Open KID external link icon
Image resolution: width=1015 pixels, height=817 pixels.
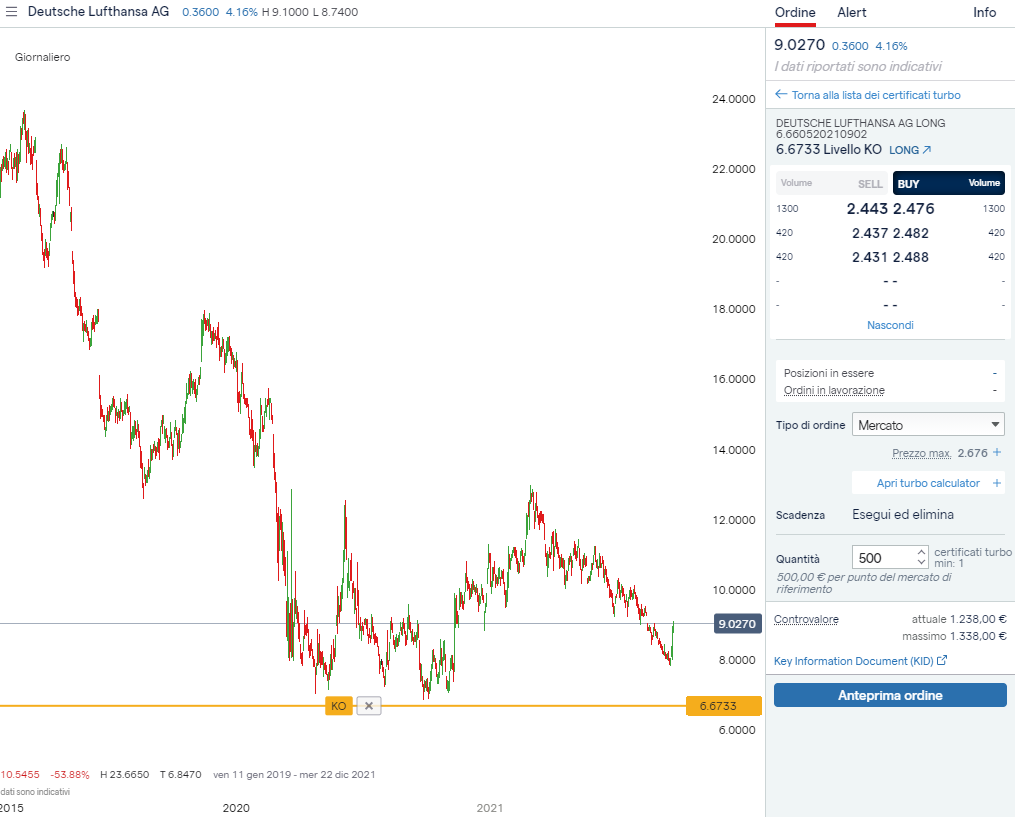[x=942, y=661]
